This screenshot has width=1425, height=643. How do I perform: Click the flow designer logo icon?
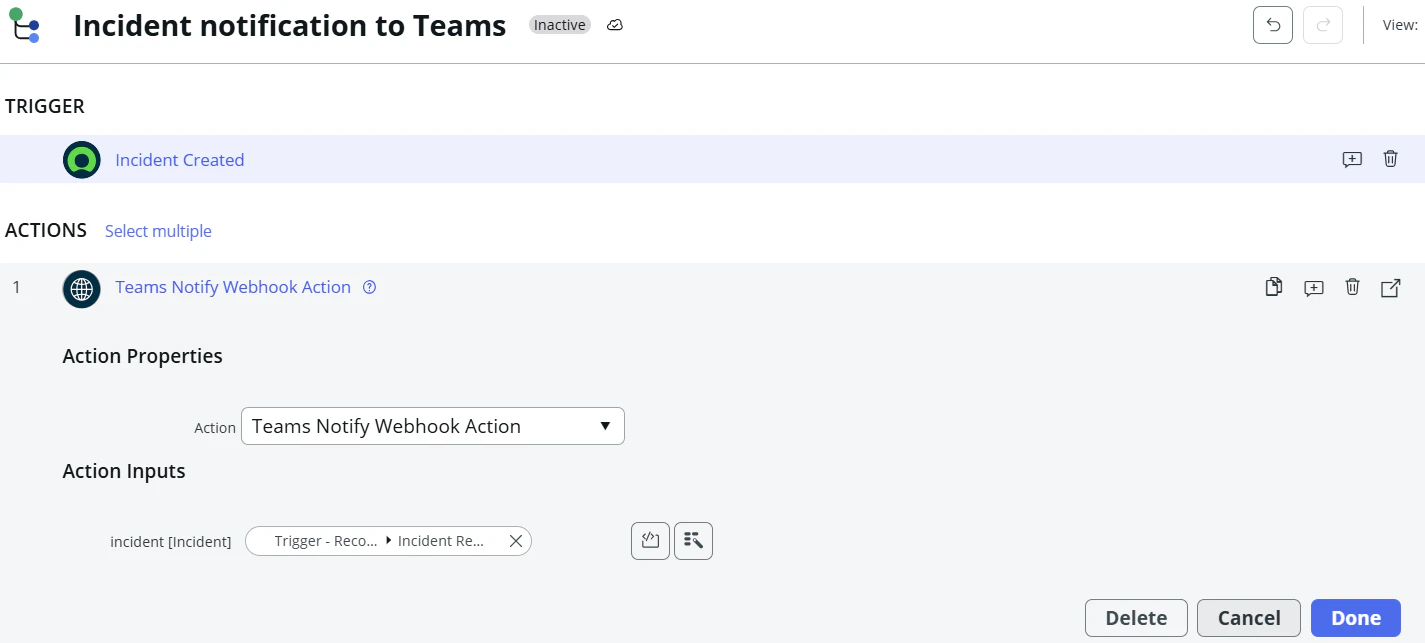click(24, 25)
